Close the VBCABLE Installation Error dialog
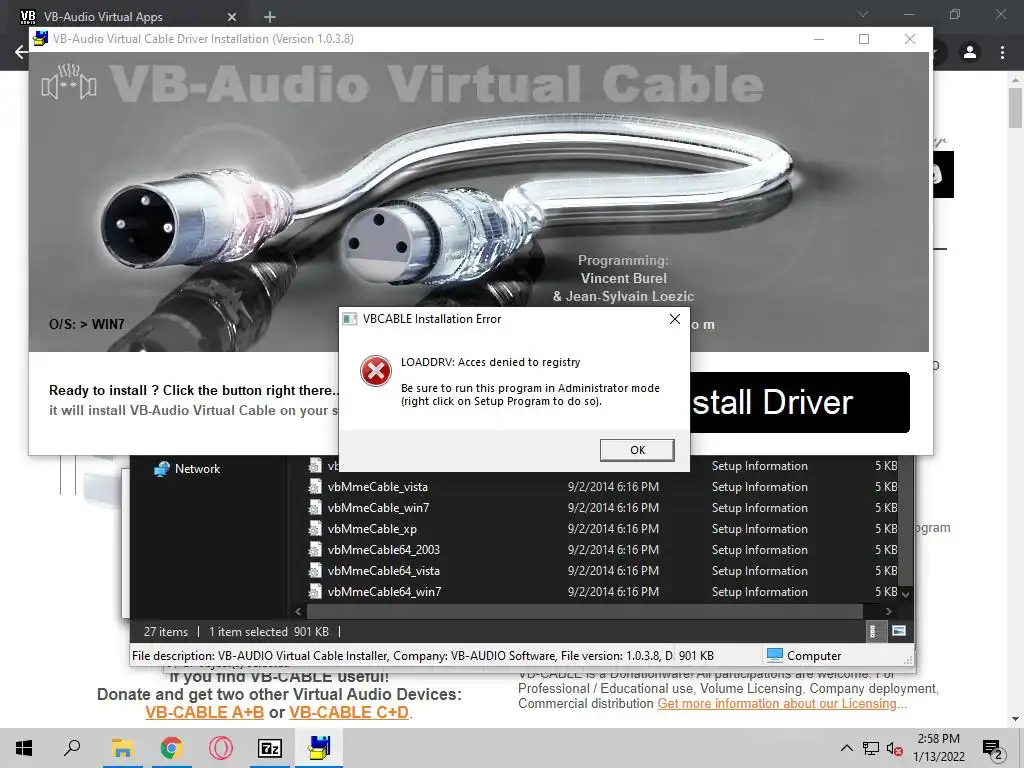The width and height of the screenshot is (1024, 768). pyautogui.click(x=675, y=319)
